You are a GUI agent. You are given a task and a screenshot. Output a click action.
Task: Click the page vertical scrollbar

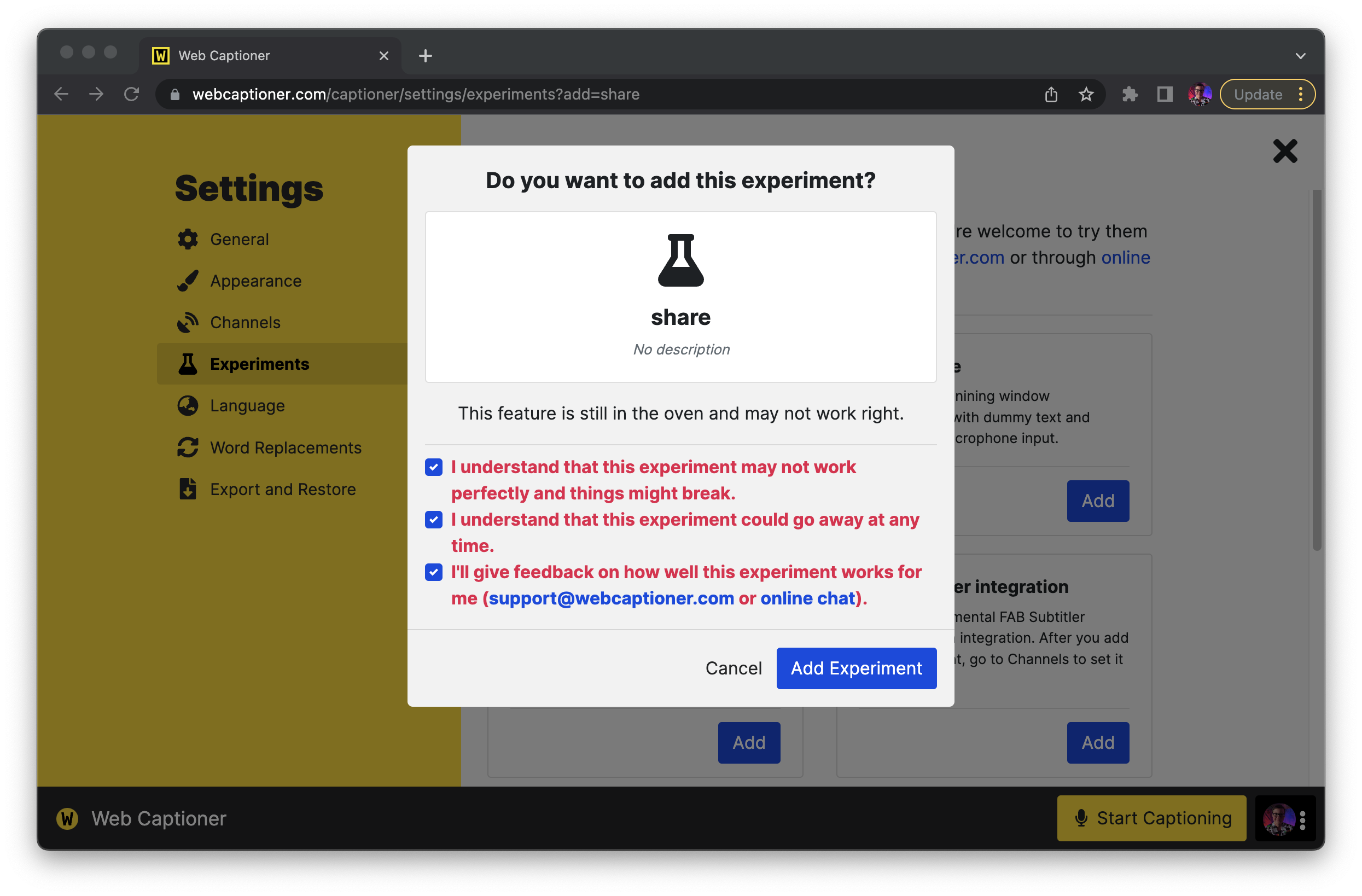[x=1316, y=371]
